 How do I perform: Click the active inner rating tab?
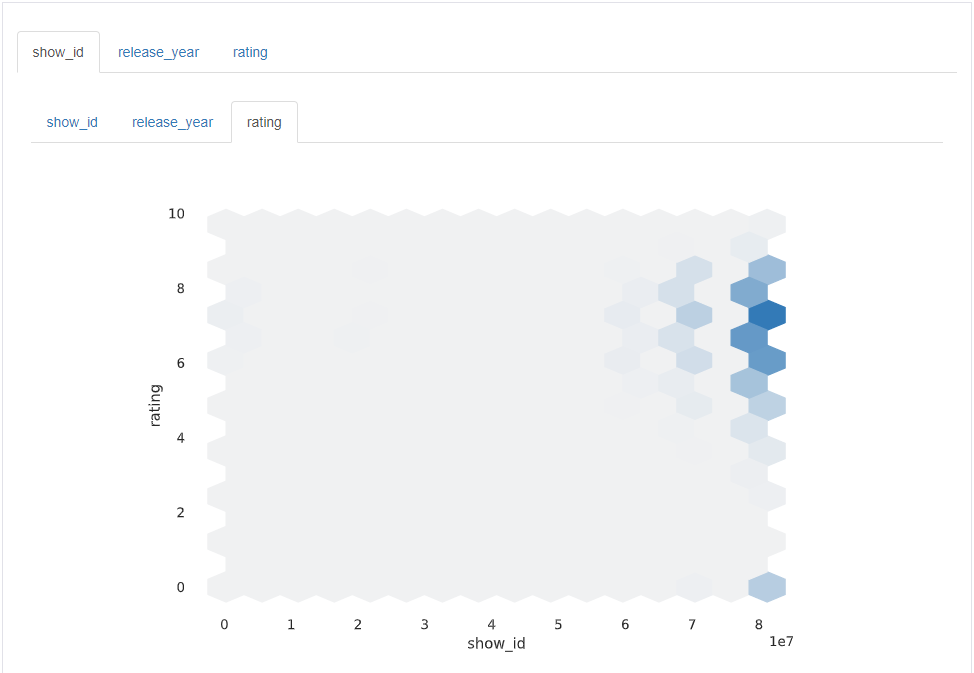click(264, 122)
